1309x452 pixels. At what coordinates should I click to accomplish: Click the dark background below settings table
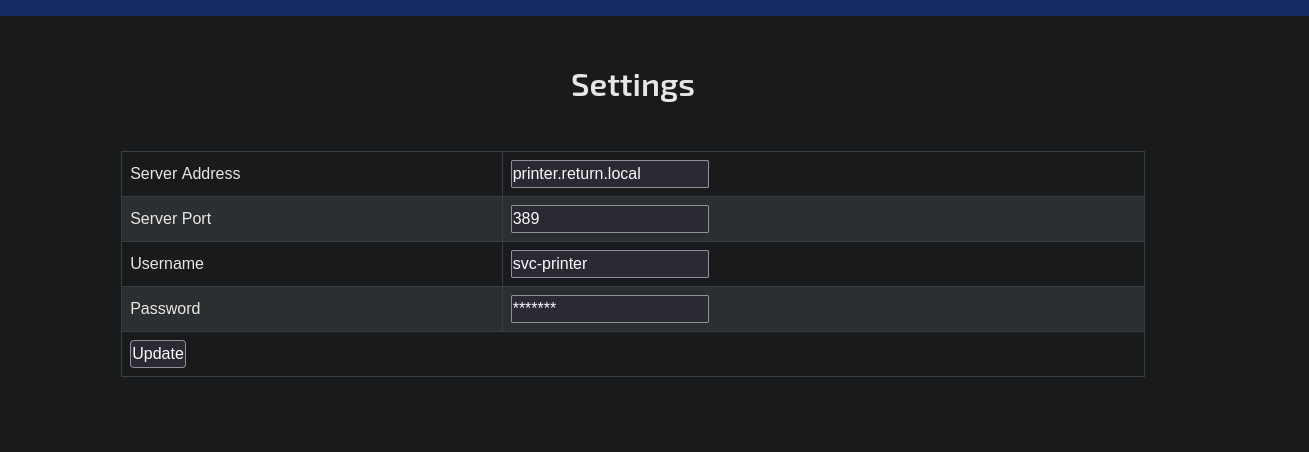pos(654,415)
